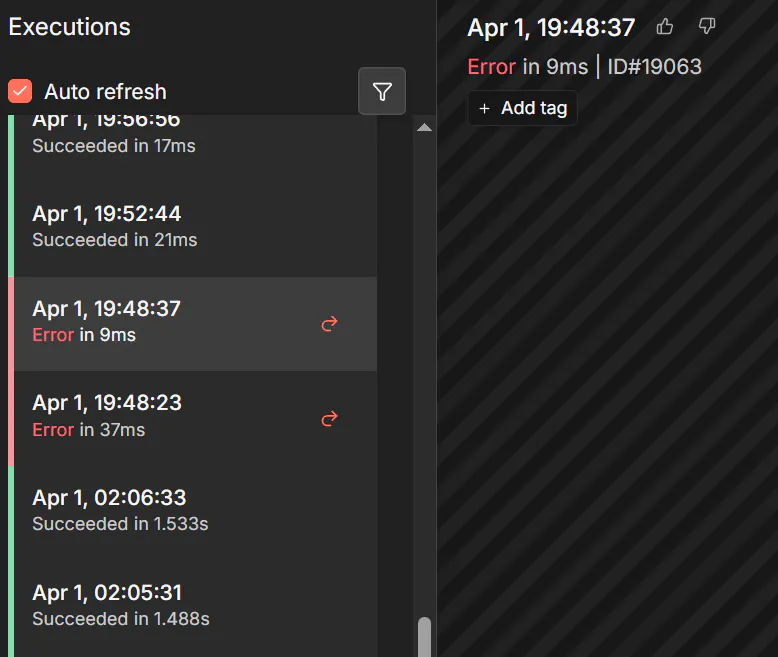Image resolution: width=778 pixels, height=657 pixels.
Task: Click the thumbs up rating icon
Action: point(665,27)
